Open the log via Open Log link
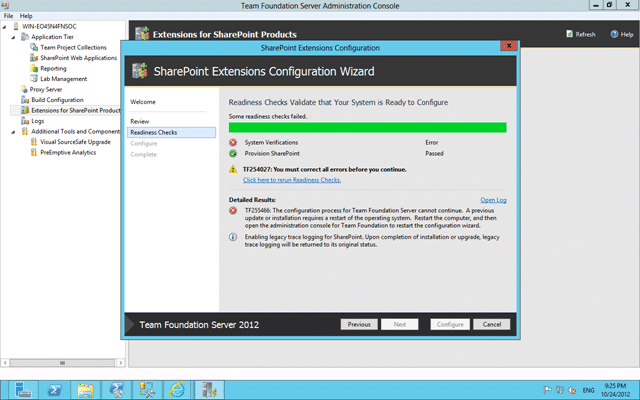Viewport: 640px width, 400px height. tap(493, 200)
